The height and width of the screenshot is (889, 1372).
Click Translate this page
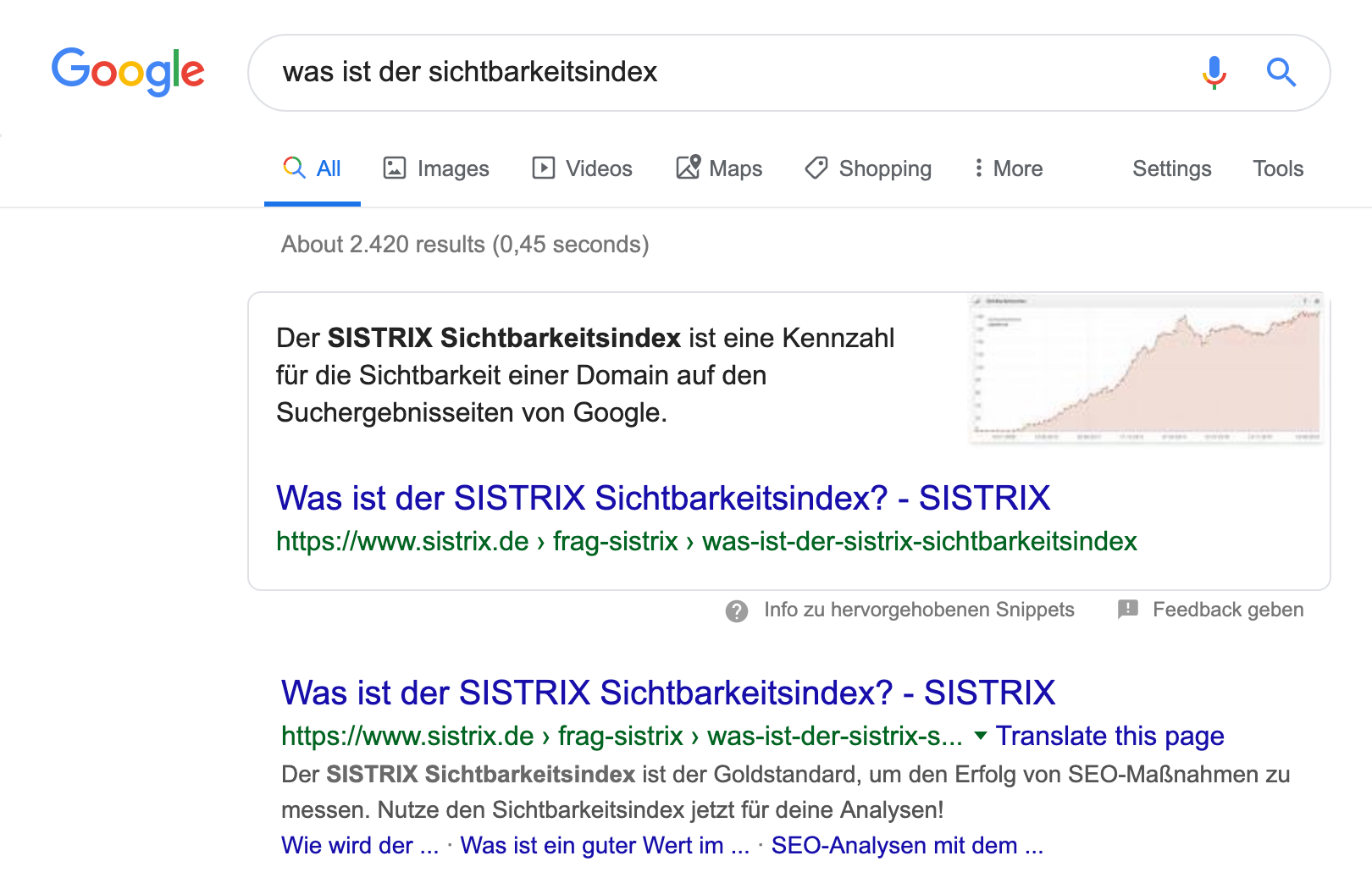1109,736
